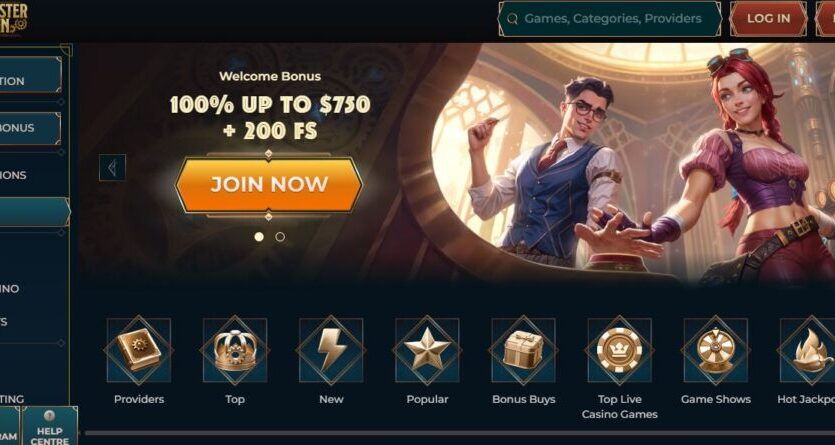
Task: Open the Help Centre button
Action: 50,426
